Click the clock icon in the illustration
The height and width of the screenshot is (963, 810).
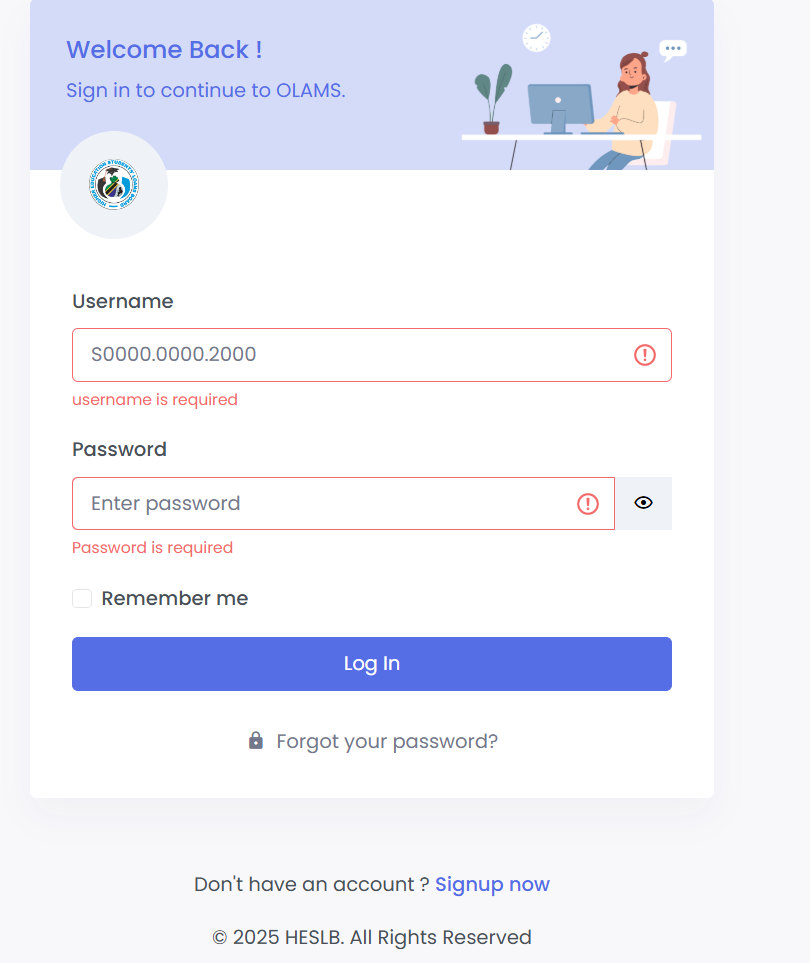click(537, 38)
